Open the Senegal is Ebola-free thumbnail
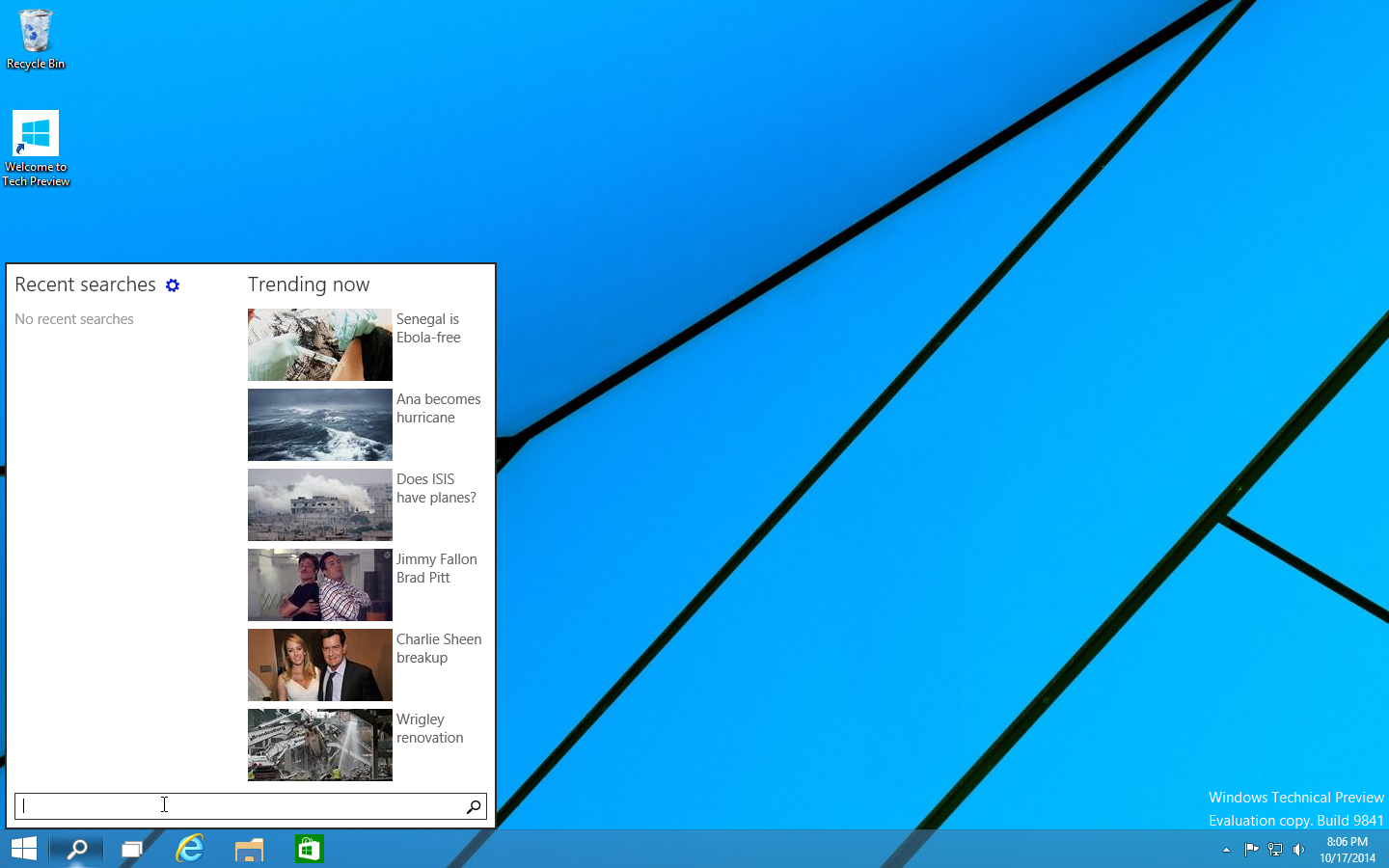Image resolution: width=1389 pixels, height=868 pixels. tap(319, 344)
